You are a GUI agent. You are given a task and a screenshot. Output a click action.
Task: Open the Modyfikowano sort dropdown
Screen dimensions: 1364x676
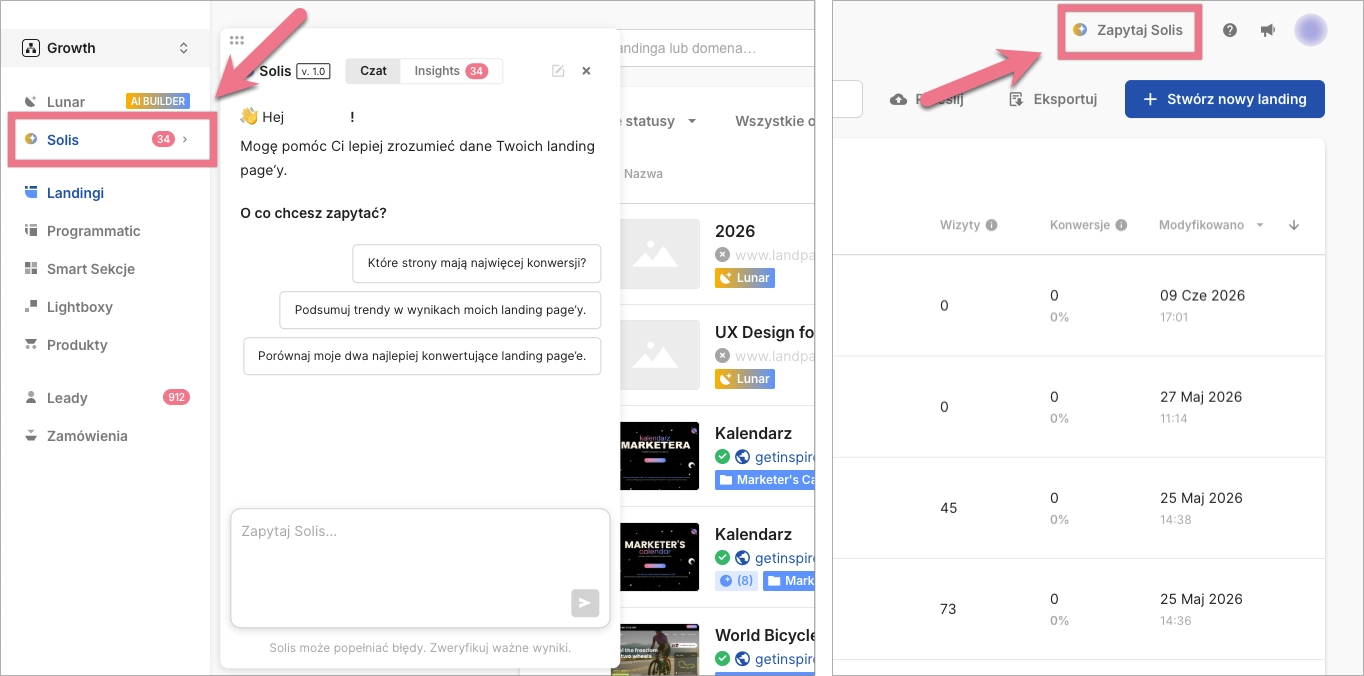coord(1212,225)
